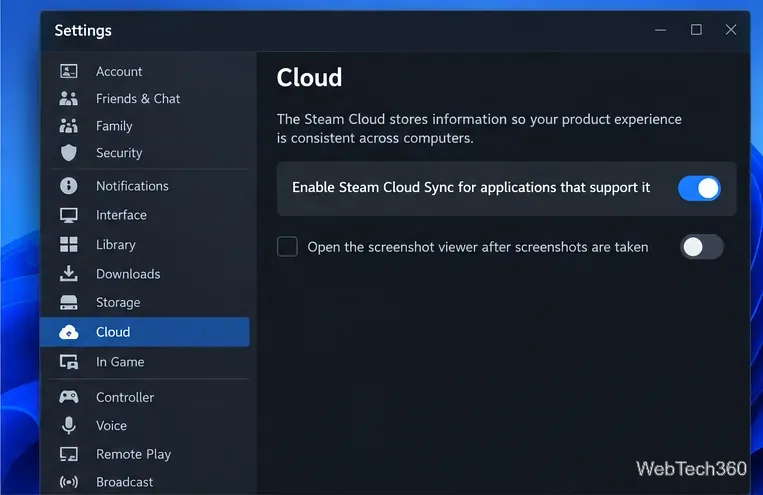Select the Family settings section
The width and height of the screenshot is (763, 495).
pyautogui.click(x=145, y=126)
